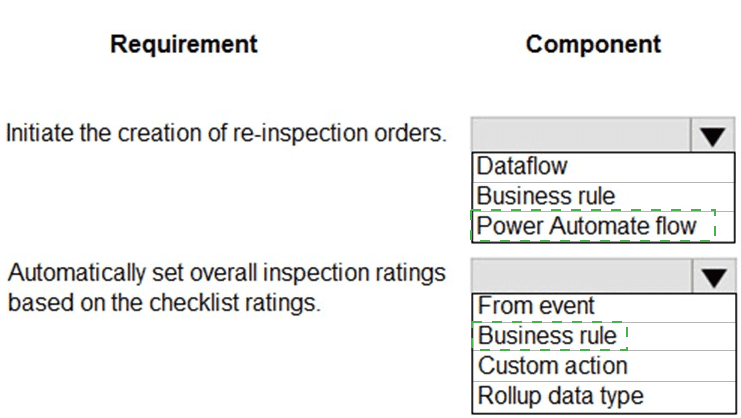This screenshot has height=418, width=741.
Task: Select Dataflow from the first list
Action: [x=603, y=167]
